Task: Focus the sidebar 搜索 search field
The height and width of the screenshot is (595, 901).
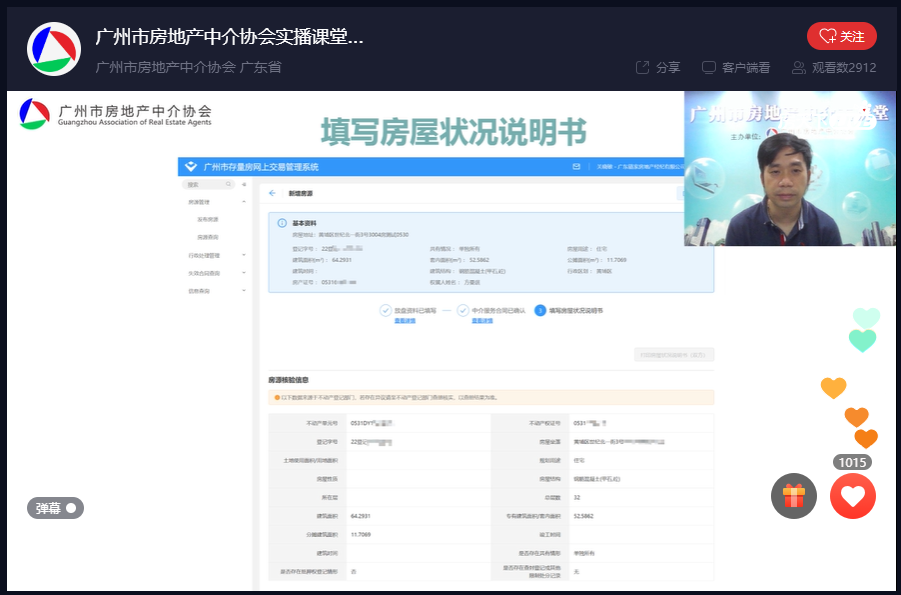Action: (x=208, y=185)
